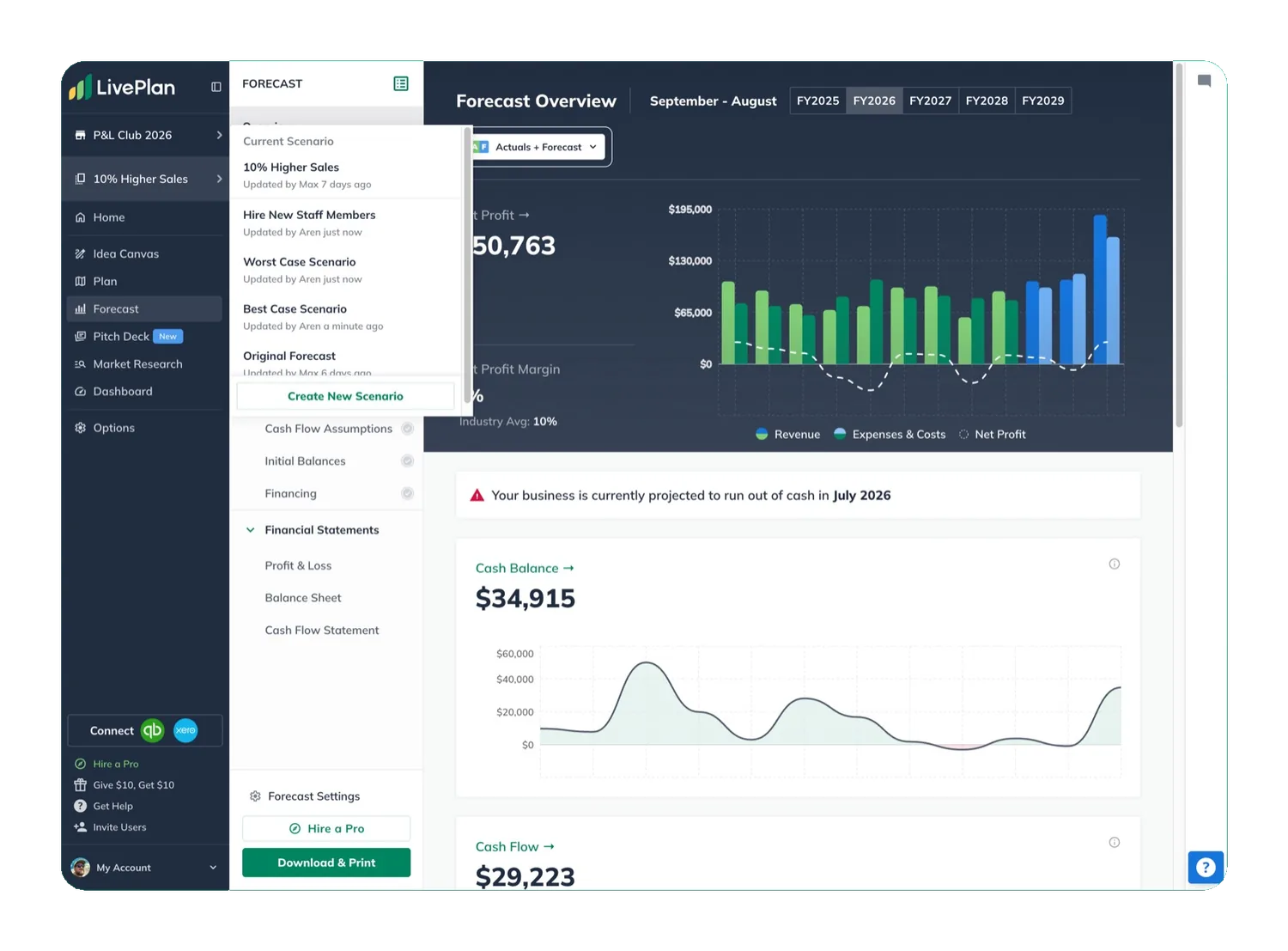Select current scenario 10% Higher Sales in list
The image size is (1288, 951).
(347, 175)
